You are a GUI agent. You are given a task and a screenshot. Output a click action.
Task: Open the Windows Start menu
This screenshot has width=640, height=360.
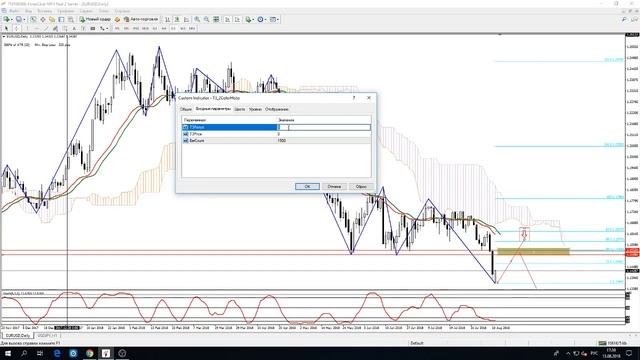[8, 353]
